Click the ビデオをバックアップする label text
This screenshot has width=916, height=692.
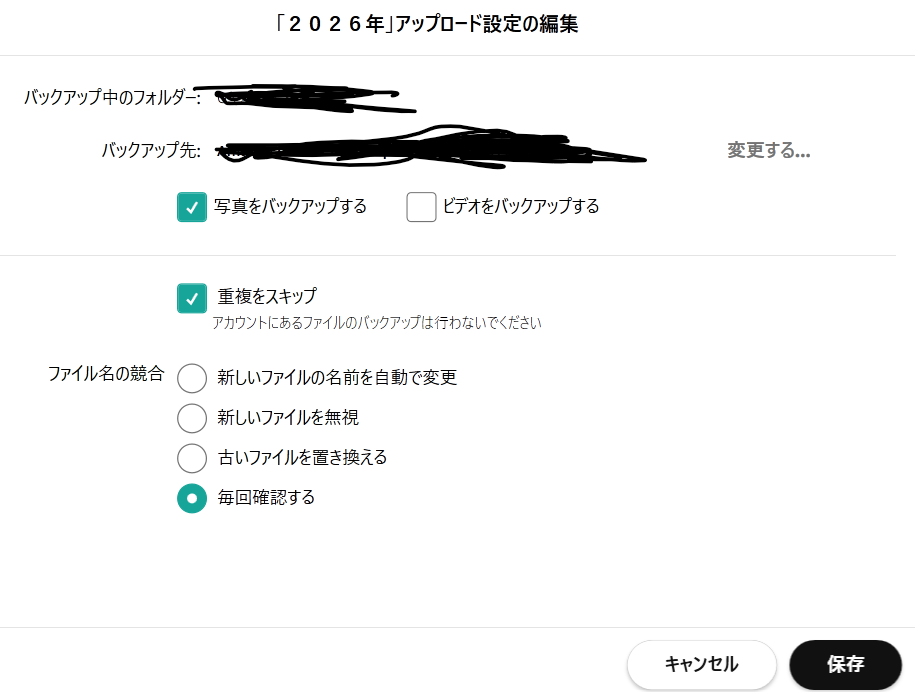pos(521,206)
